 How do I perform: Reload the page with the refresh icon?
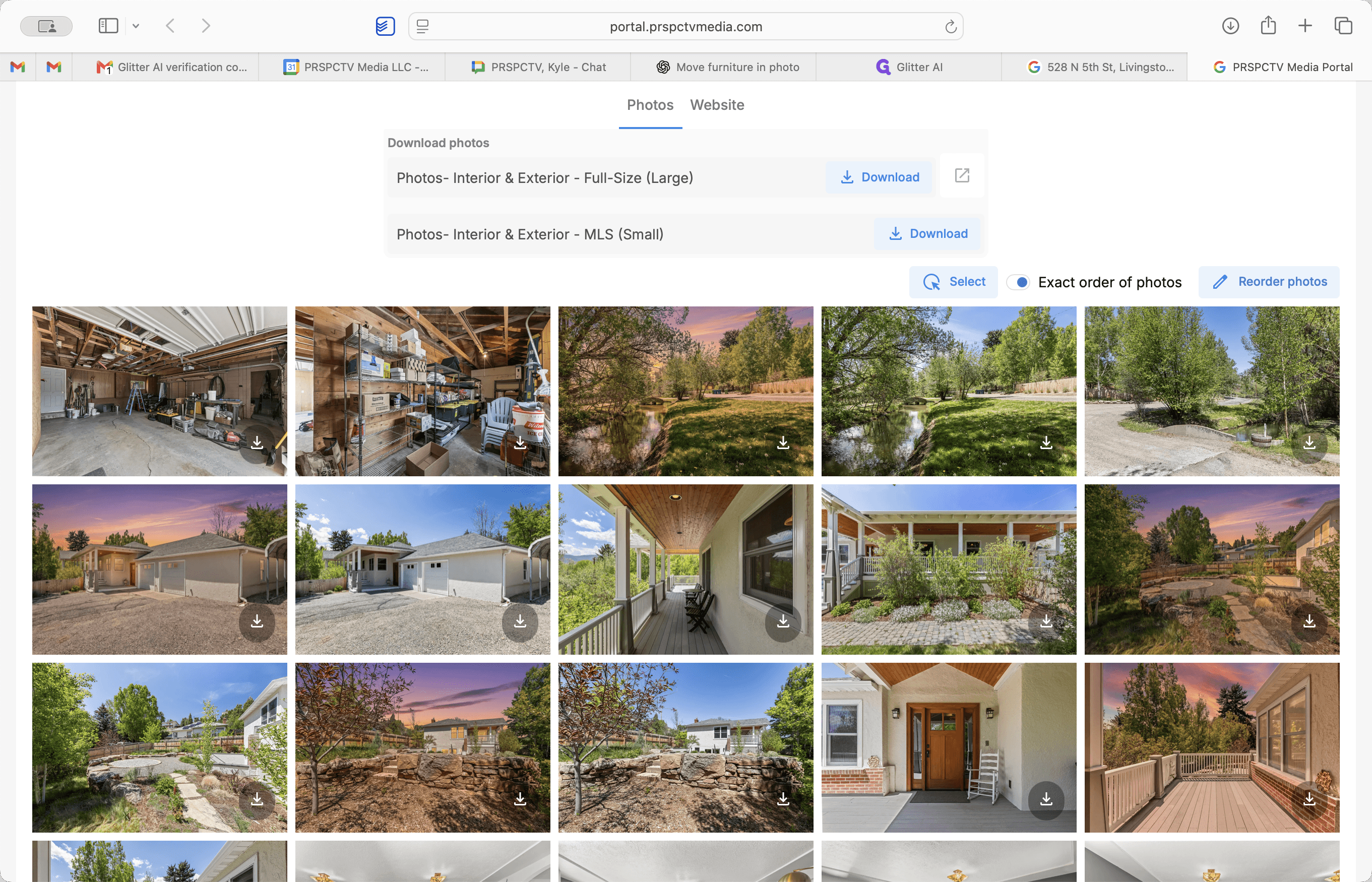tap(951, 26)
